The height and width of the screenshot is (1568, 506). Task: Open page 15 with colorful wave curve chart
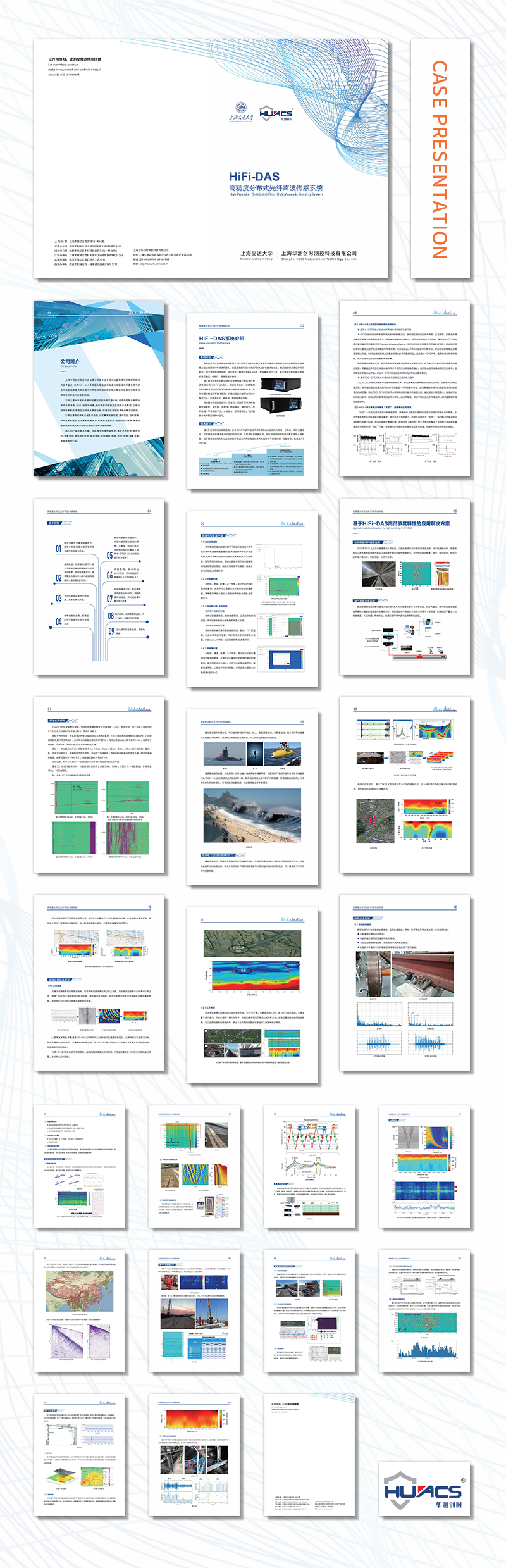pos(309,1167)
